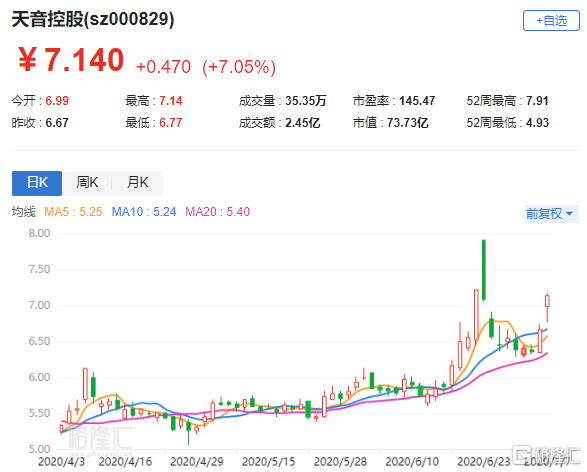The width and height of the screenshot is (587, 472).
Task: Click the current price ¥7.140
Action: click(71, 60)
